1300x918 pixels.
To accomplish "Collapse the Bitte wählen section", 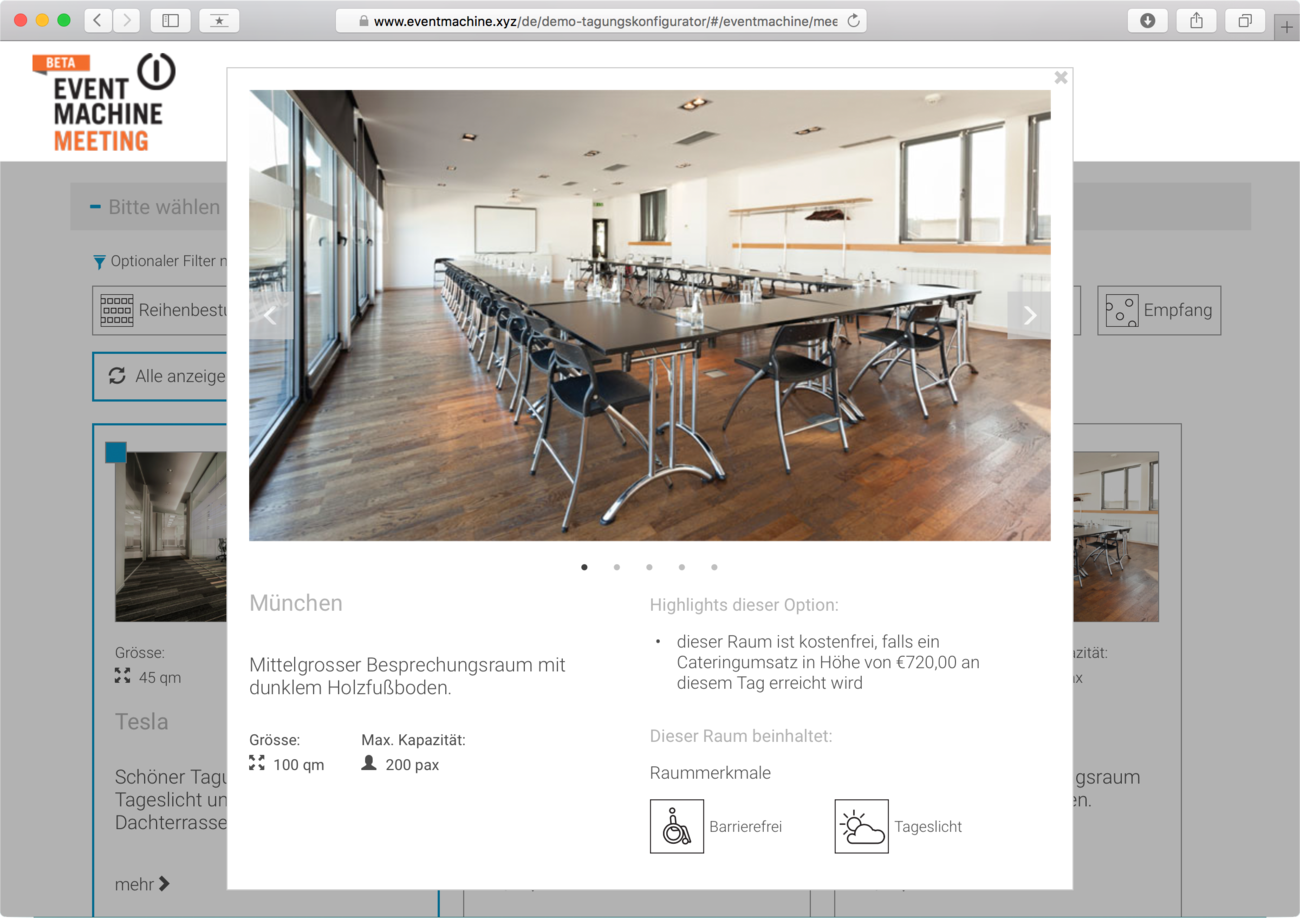I will coord(96,207).
